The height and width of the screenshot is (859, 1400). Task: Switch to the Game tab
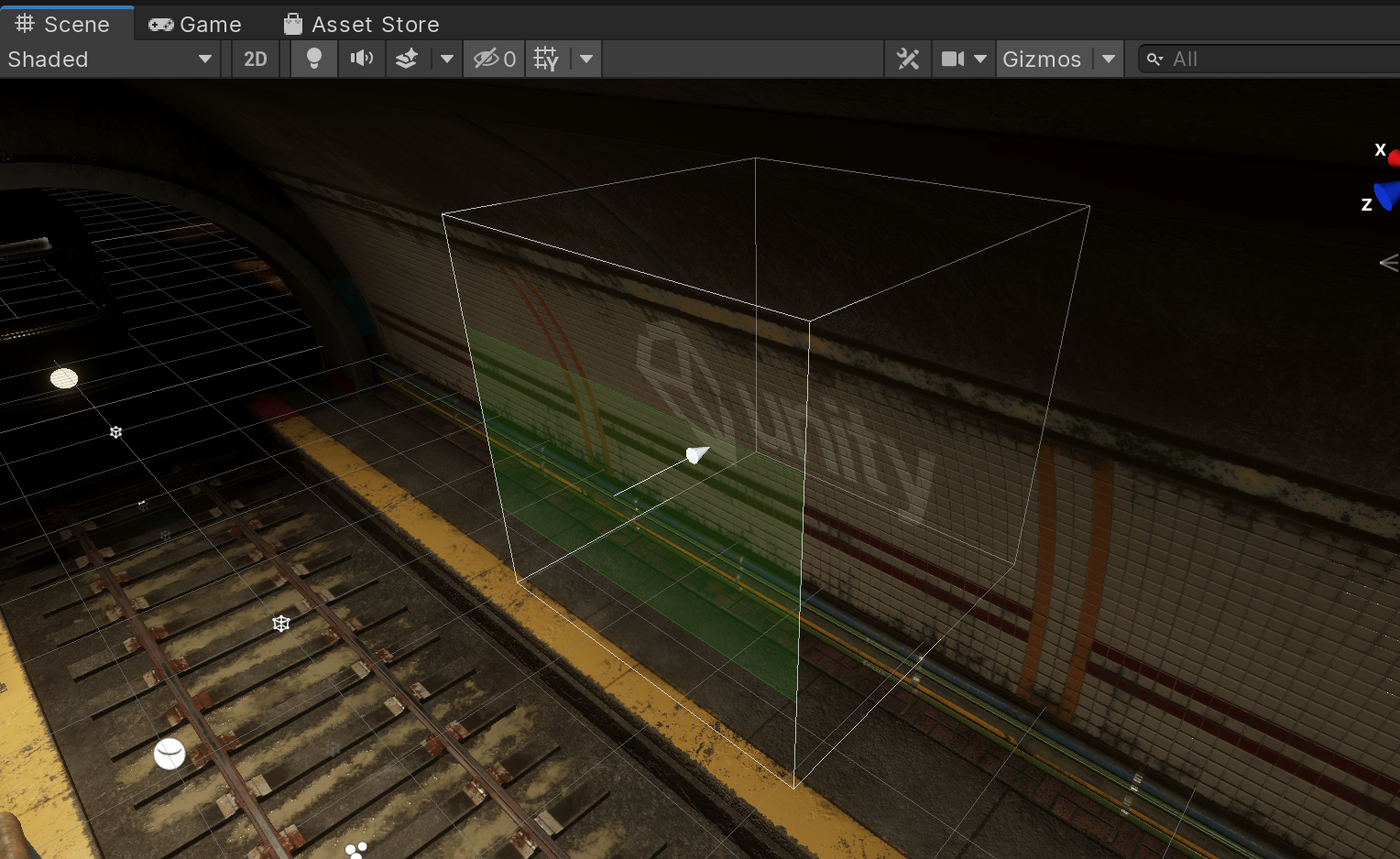tap(194, 23)
